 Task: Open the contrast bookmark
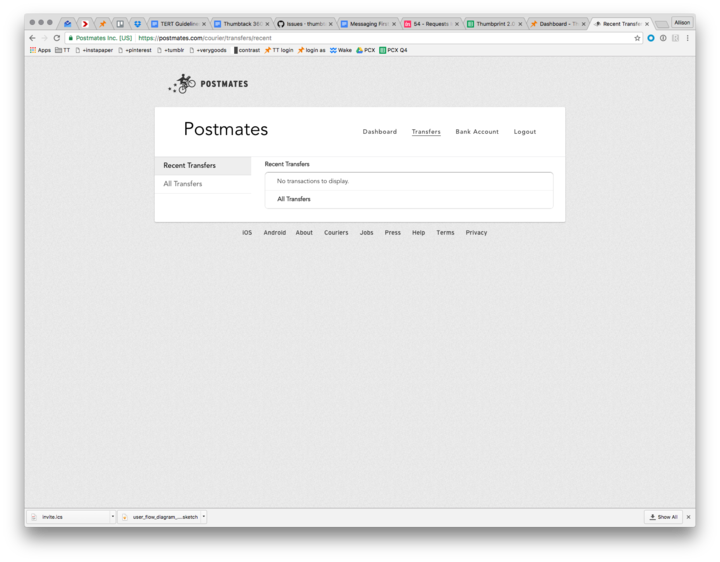coord(247,50)
